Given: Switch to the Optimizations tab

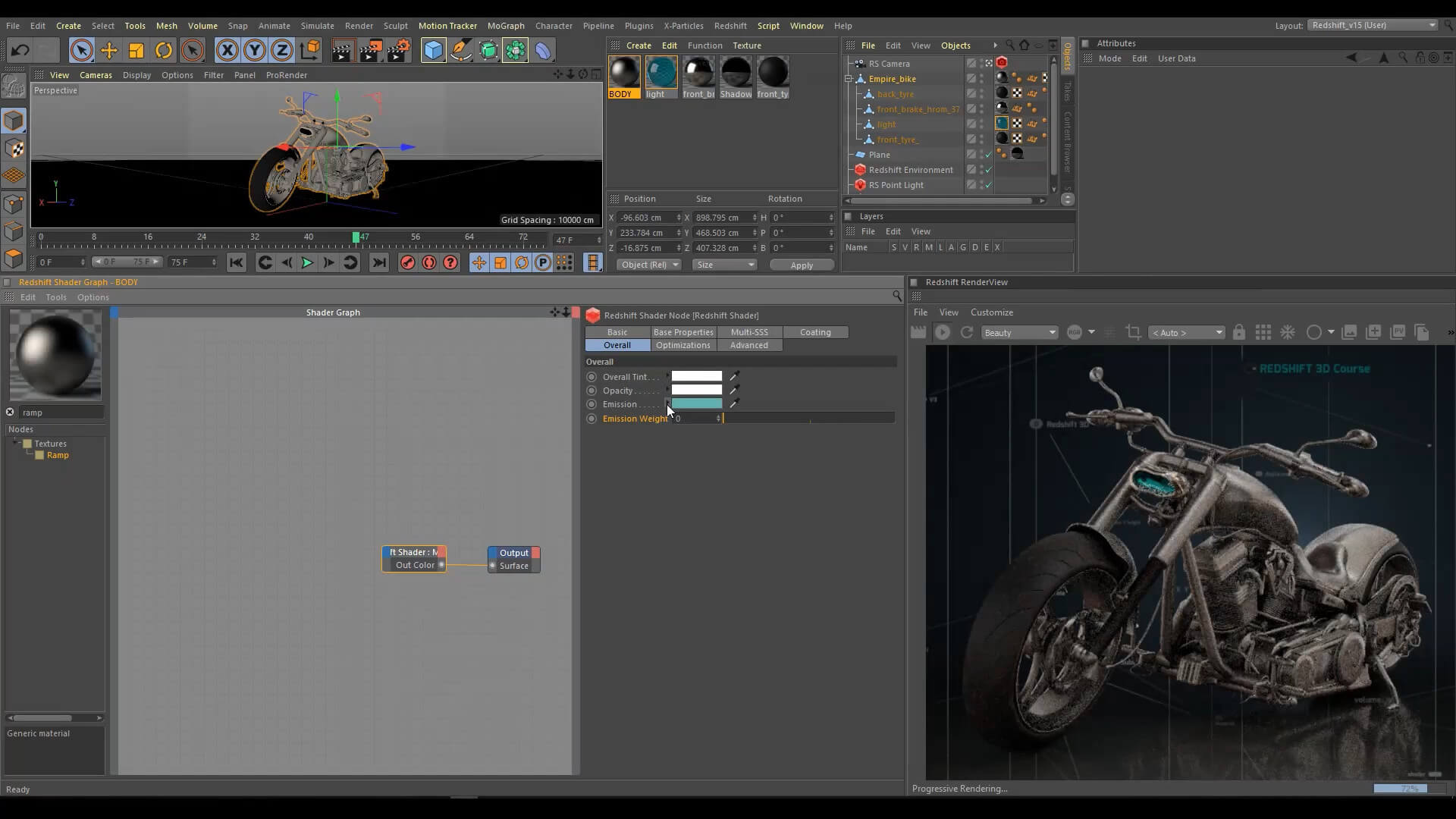Looking at the screenshot, I should 683,345.
